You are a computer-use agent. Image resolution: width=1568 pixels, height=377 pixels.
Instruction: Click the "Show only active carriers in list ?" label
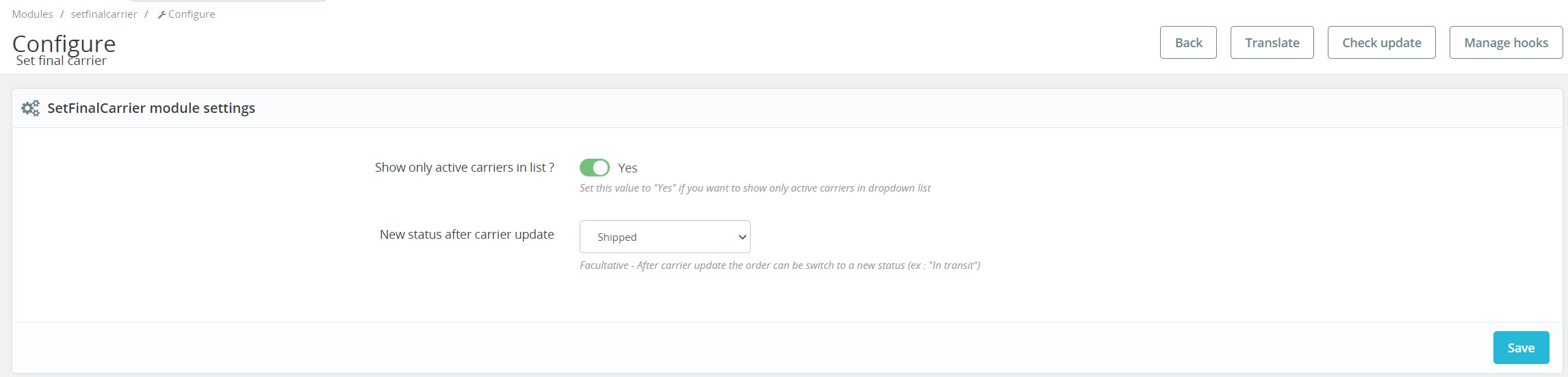[464, 168]
